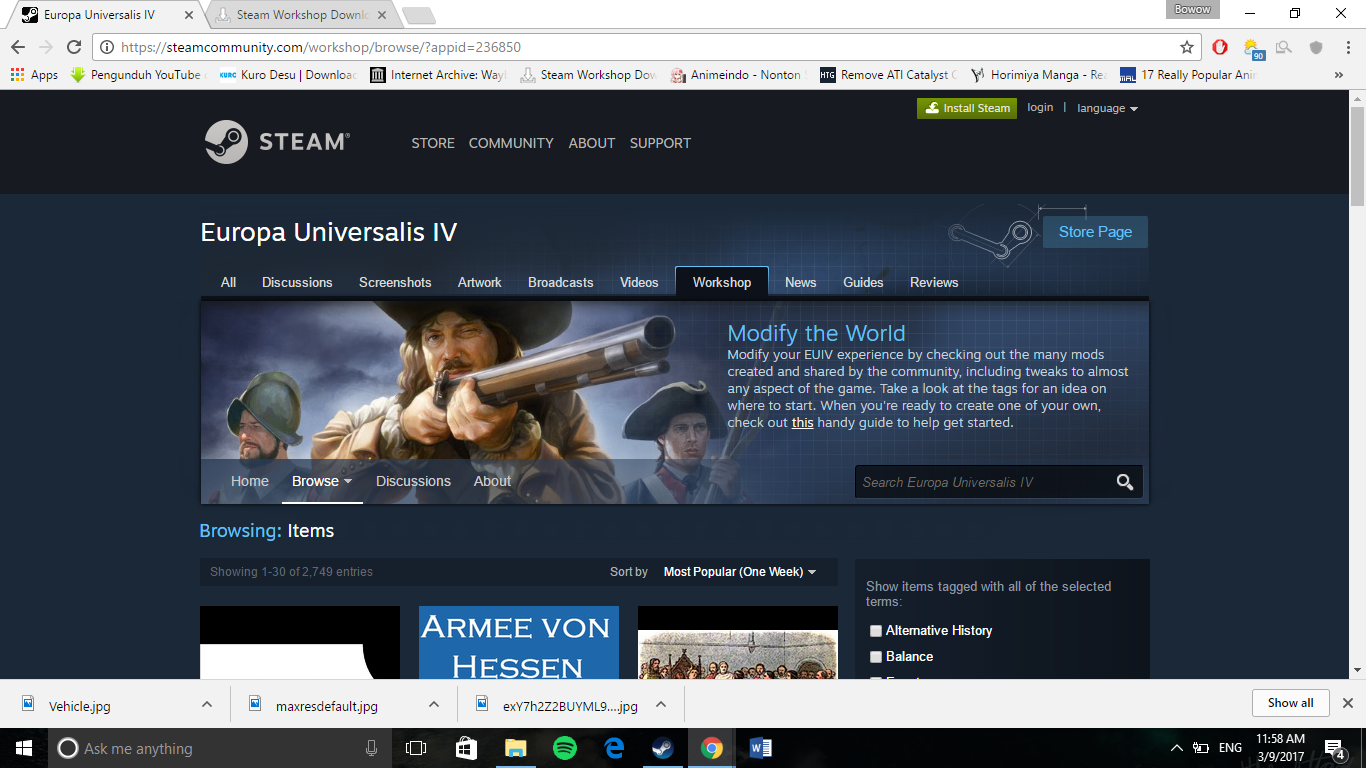Open the STORE menu in Steam header
The width and height of the screenshot is (1366, 768).
point(433,143)
